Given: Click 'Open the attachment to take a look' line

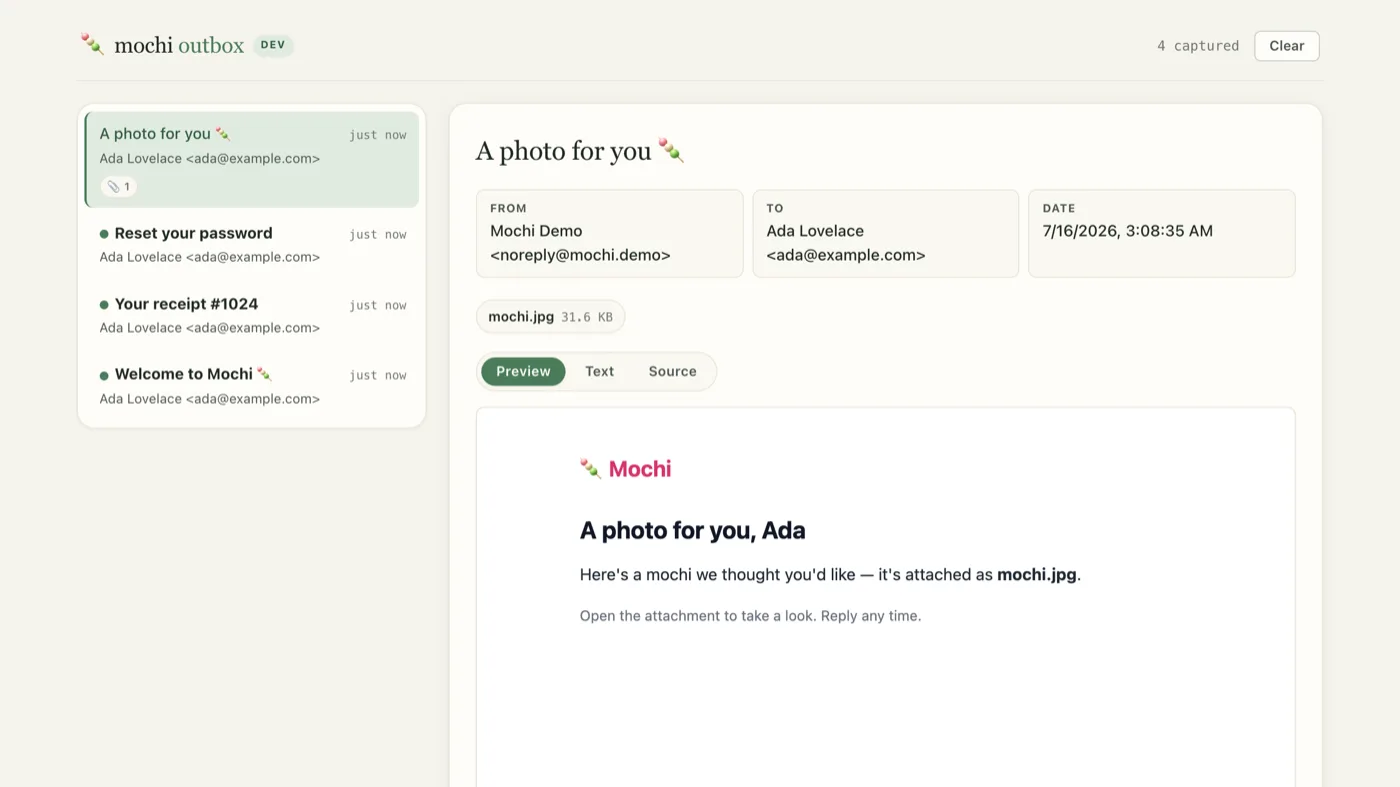Looking at the screenshot, I should (x=750, y=616).
